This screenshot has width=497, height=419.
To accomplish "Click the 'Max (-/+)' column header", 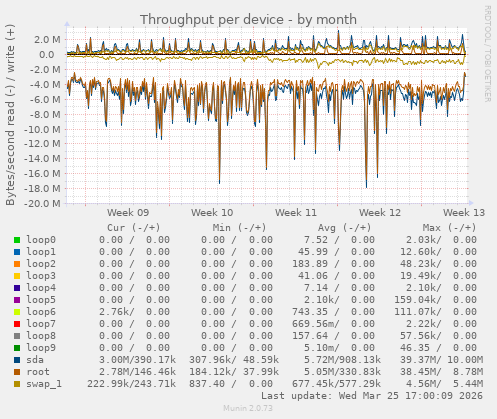I will point(449,228).
